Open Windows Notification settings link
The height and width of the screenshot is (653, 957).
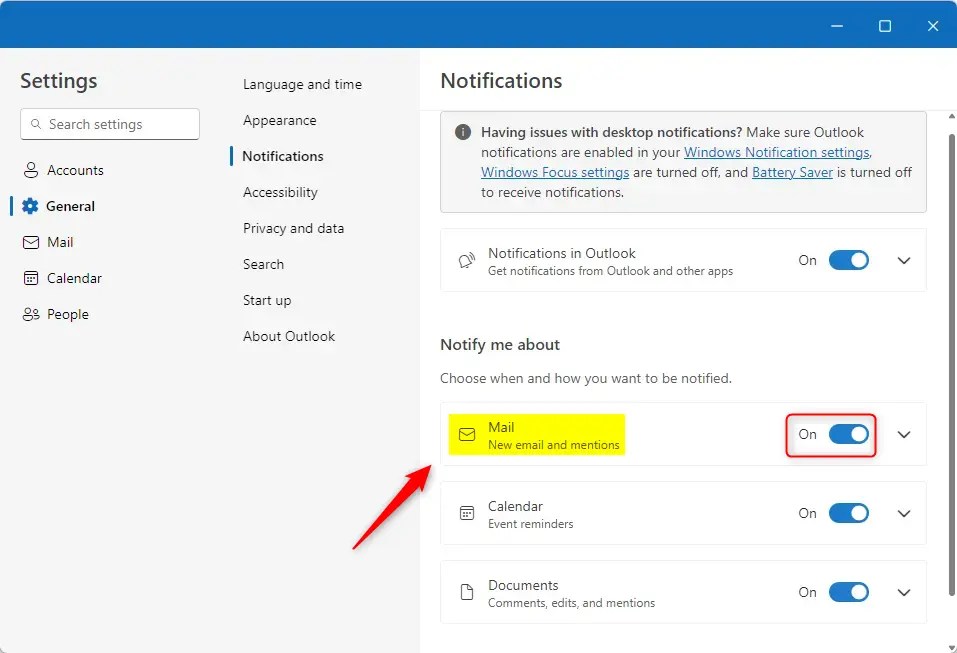coord(777,152)
